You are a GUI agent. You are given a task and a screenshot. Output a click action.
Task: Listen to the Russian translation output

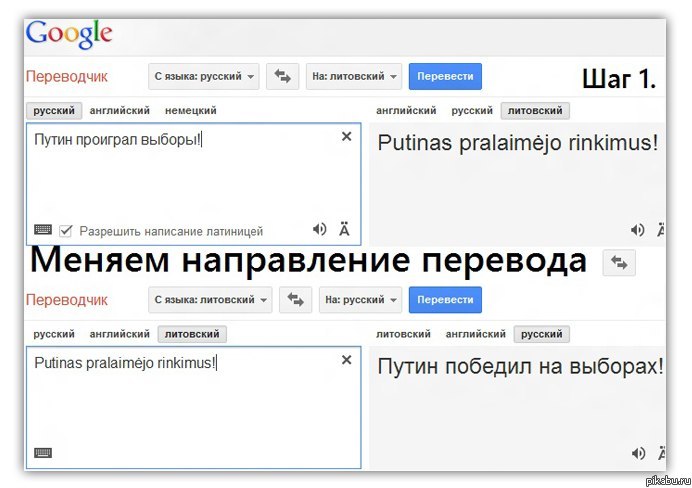[638, 453]
